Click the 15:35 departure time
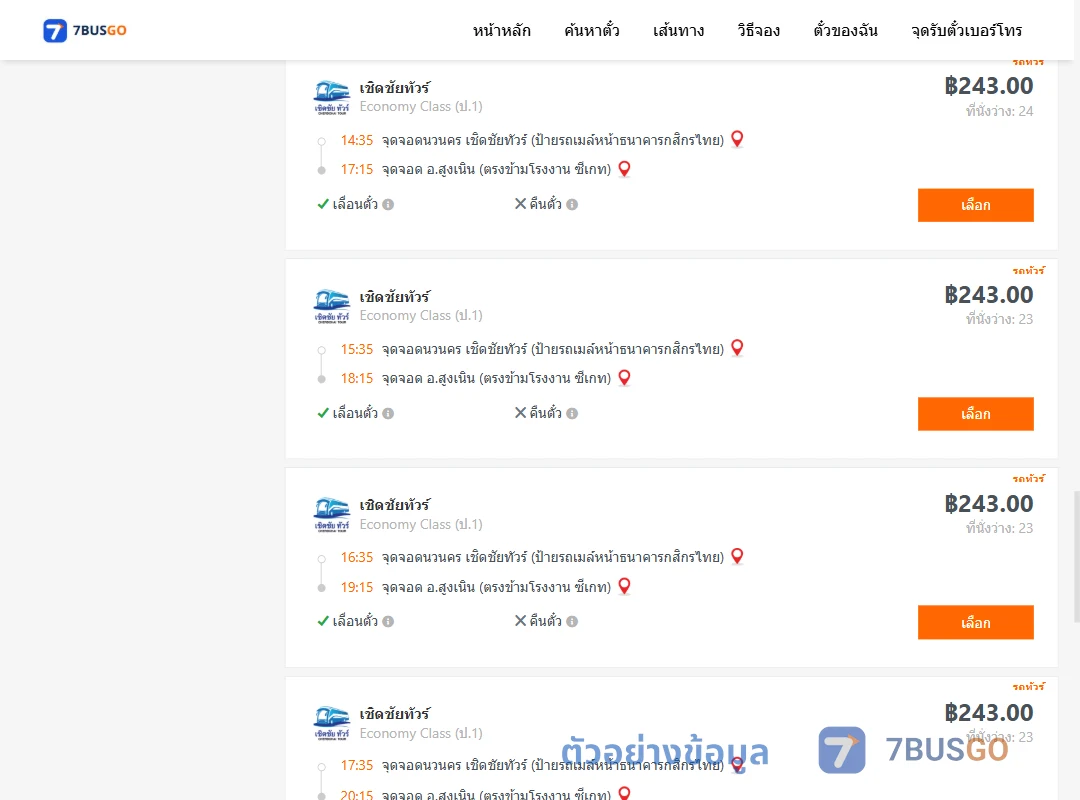This screenshot has height=800, width=1080. pyautogui.click(x=356, y=349)
